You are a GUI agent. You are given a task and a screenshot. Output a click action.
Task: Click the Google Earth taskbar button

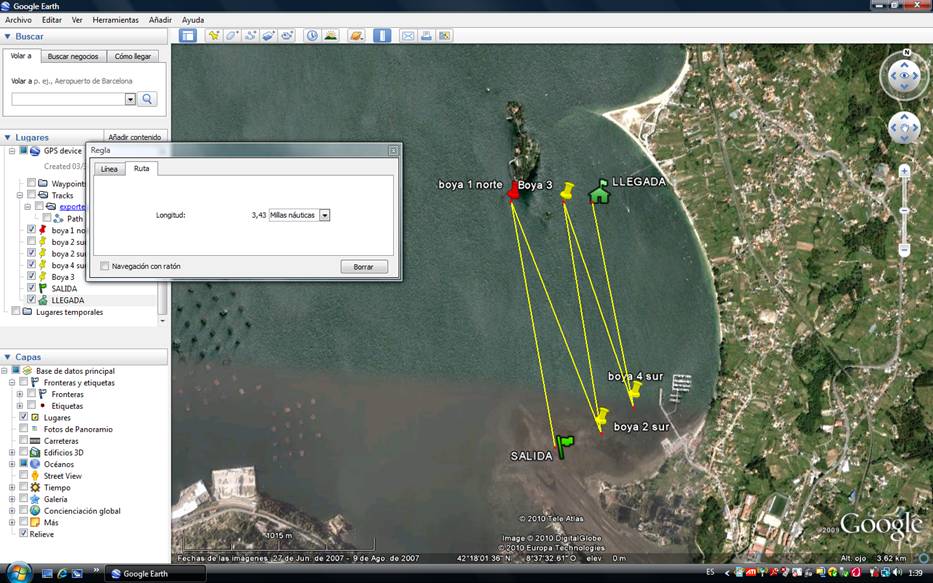[156, 573]
